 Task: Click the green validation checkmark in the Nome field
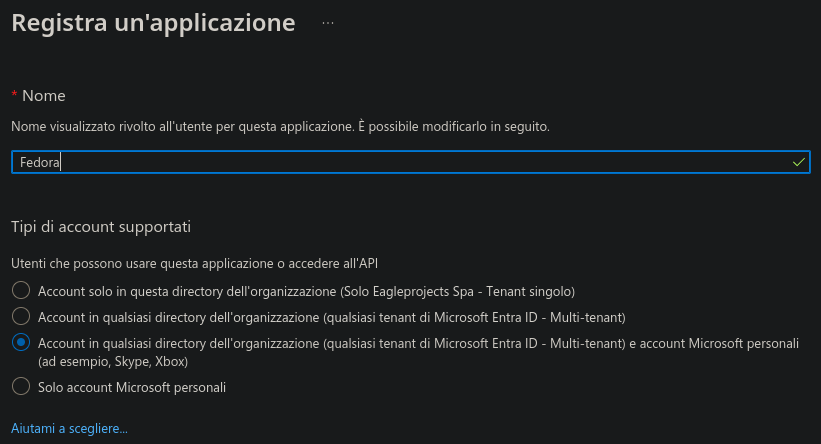(798, 161)
